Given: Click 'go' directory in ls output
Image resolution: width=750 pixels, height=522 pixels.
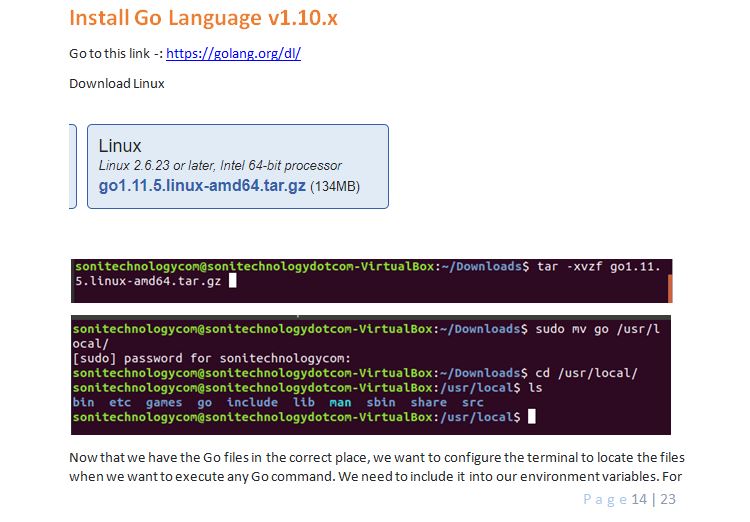Looking at the screenshot, I should (x=205, y=403).
